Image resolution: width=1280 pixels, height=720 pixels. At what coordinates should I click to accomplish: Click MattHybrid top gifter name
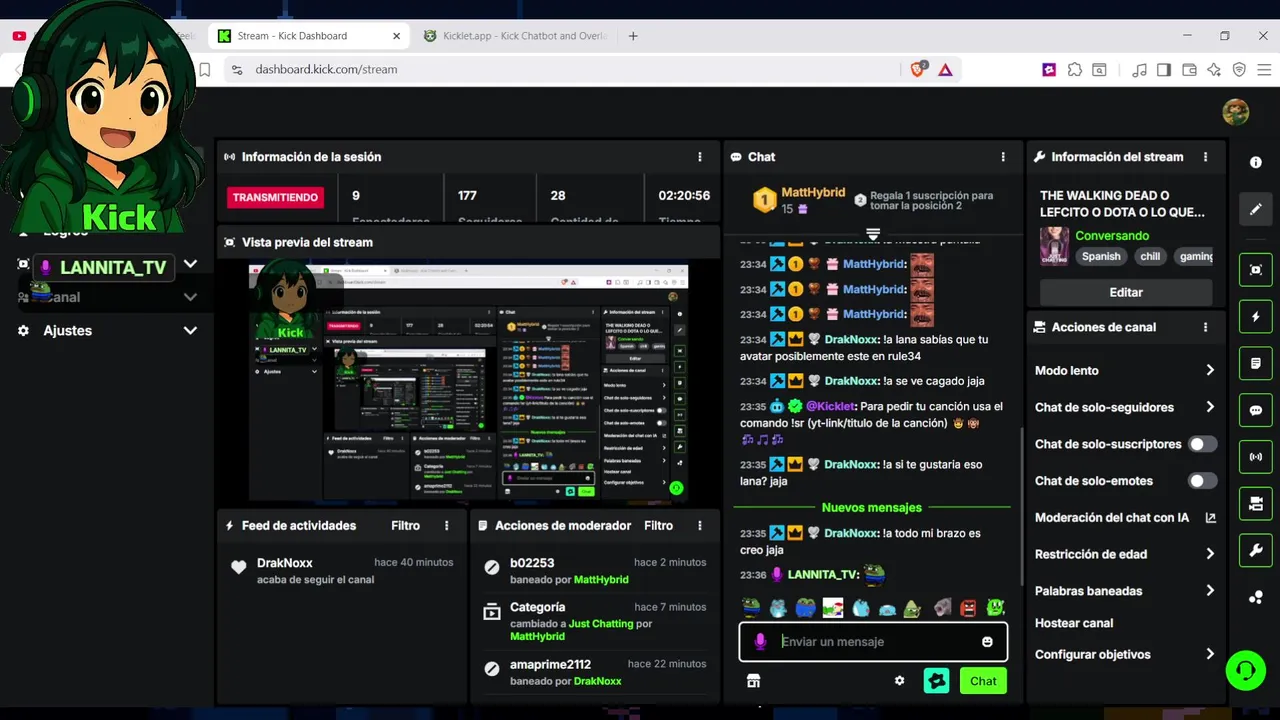pos(813,192)
